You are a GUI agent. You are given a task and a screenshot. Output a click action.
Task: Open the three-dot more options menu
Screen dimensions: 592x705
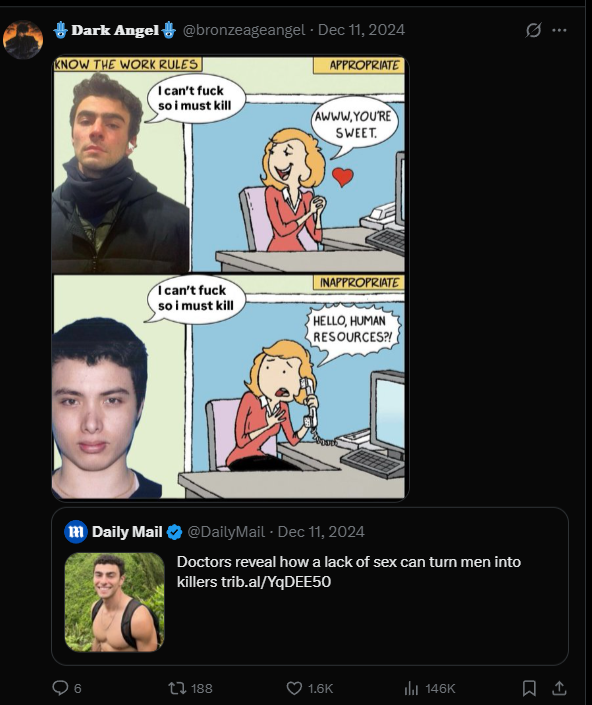tap(559, 30)
